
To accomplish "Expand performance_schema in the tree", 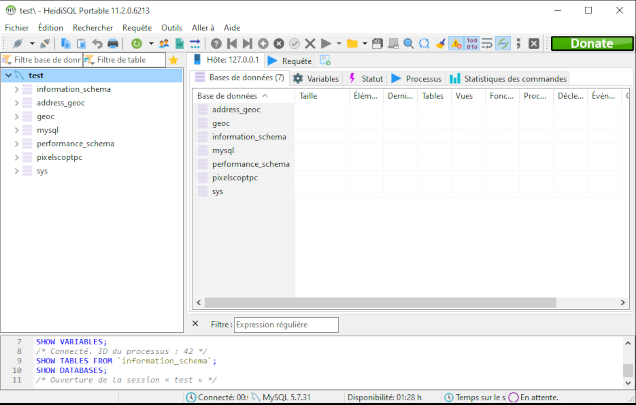I will point(17,144).
